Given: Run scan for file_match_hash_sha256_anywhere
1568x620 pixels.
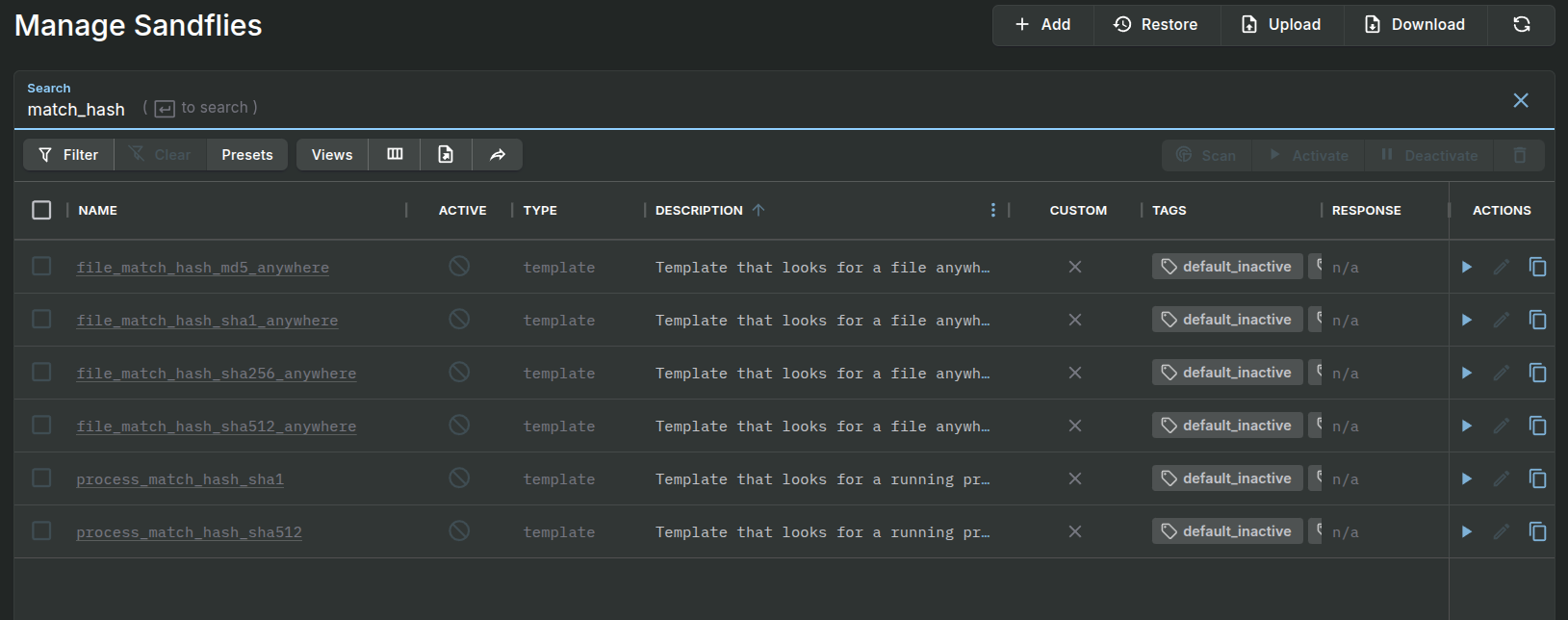Looking at the screenshot, I should 1467,373.
